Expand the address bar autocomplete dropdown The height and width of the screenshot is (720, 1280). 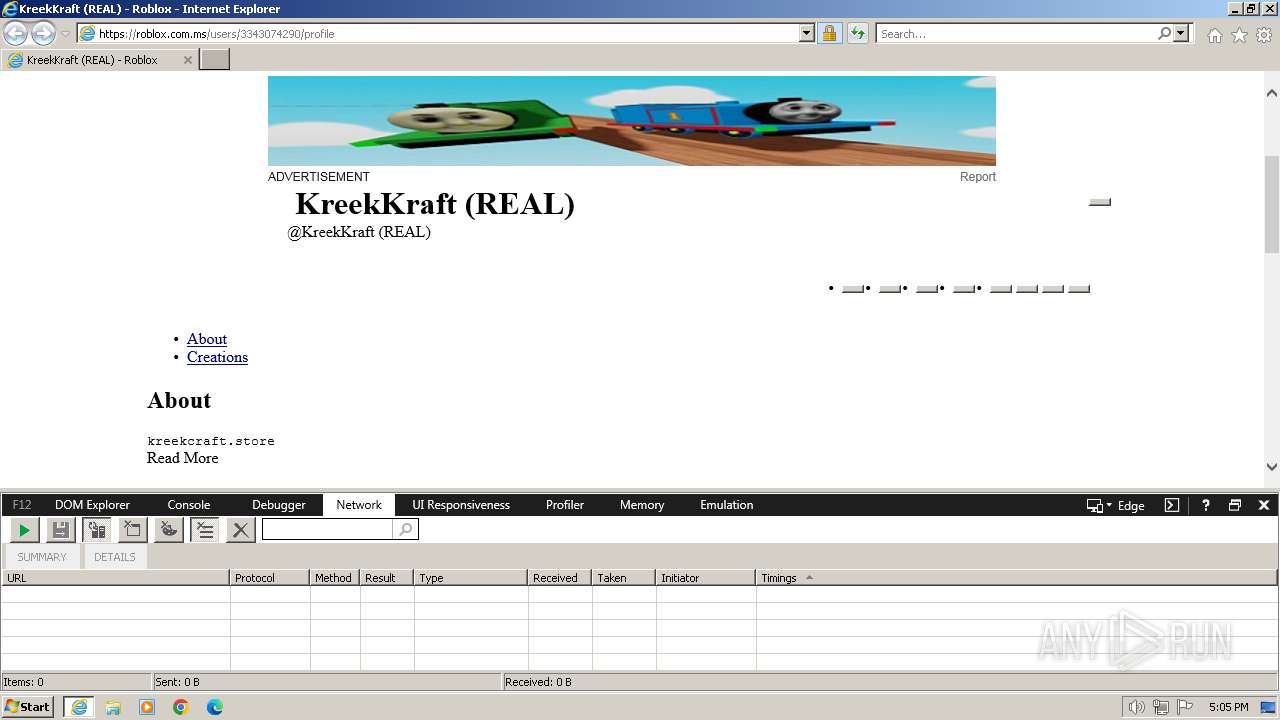(807, 33)
